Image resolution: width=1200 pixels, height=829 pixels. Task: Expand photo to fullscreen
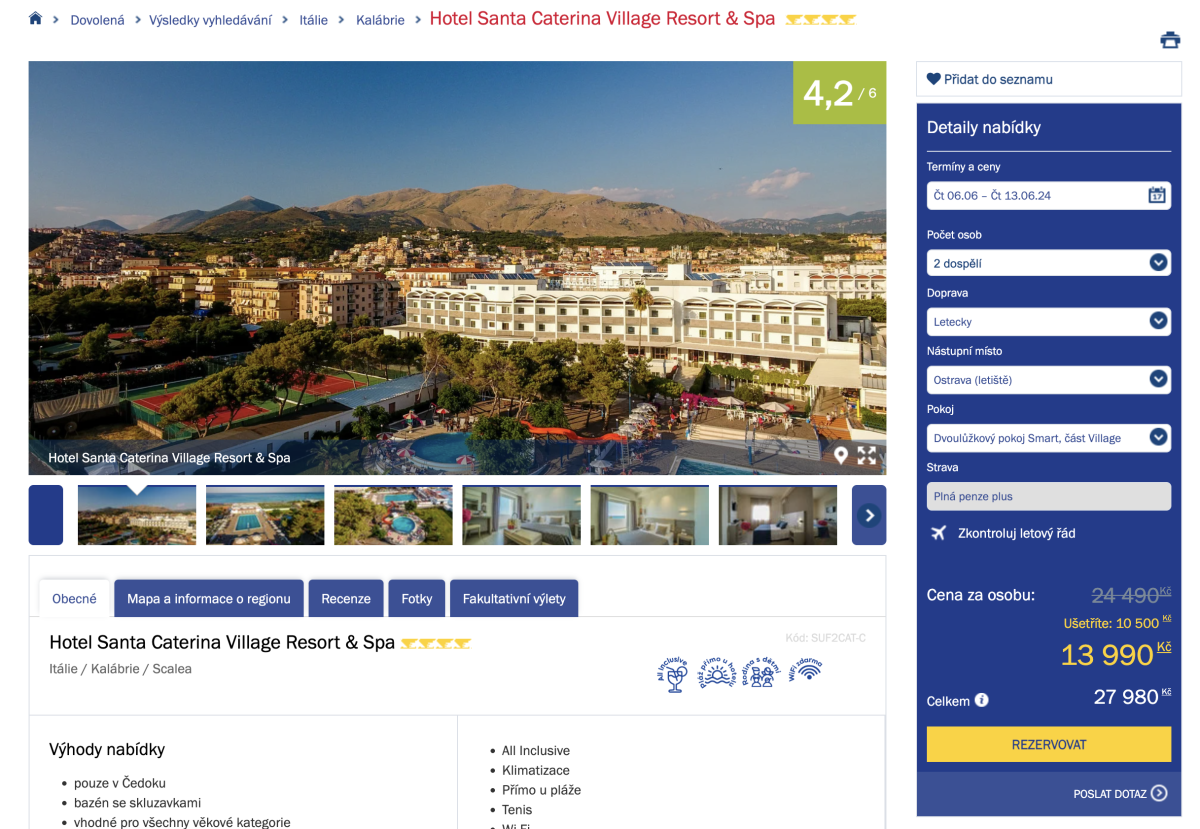(x=867, y=456)
